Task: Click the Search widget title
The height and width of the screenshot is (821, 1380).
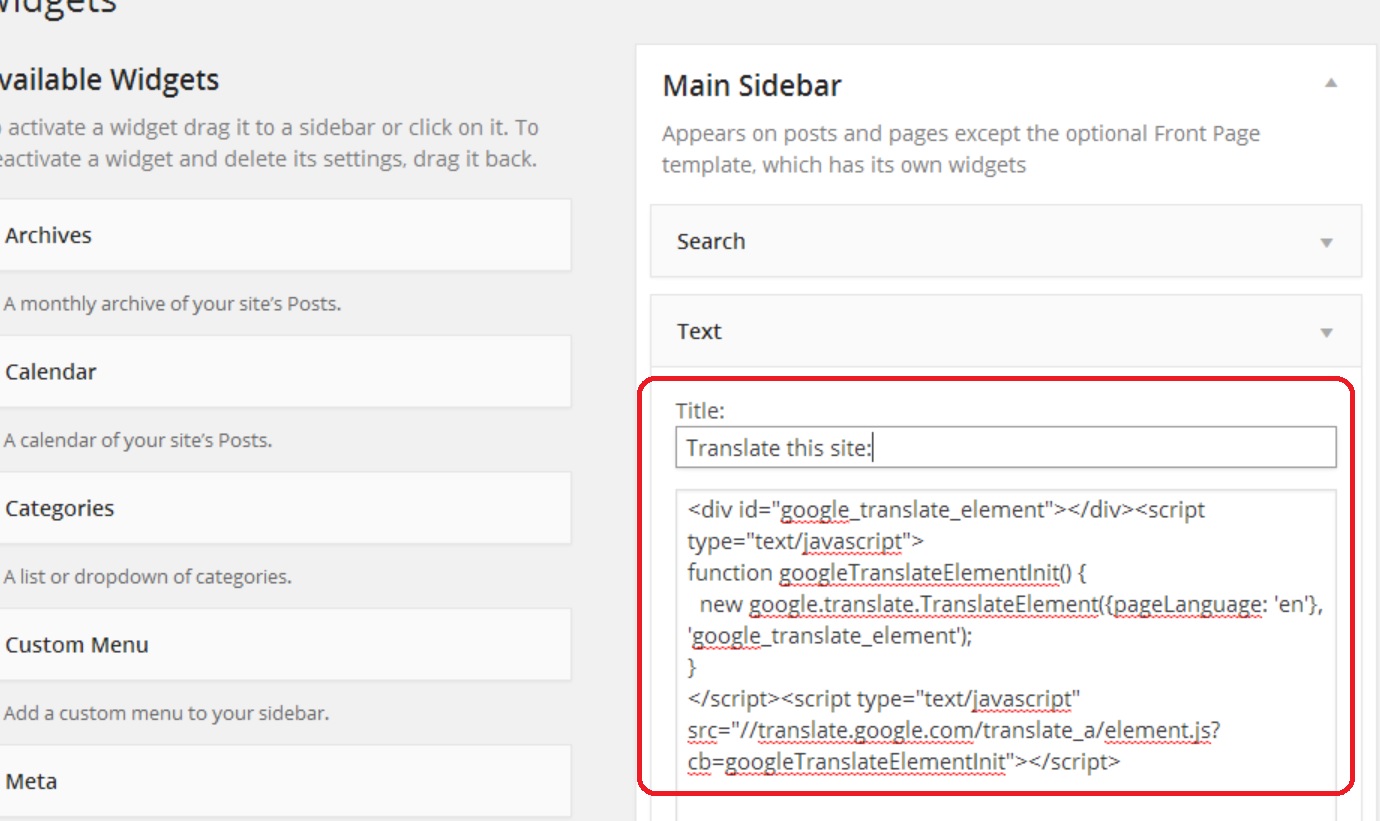Action: pyautogui.click(x=711, y=242)
